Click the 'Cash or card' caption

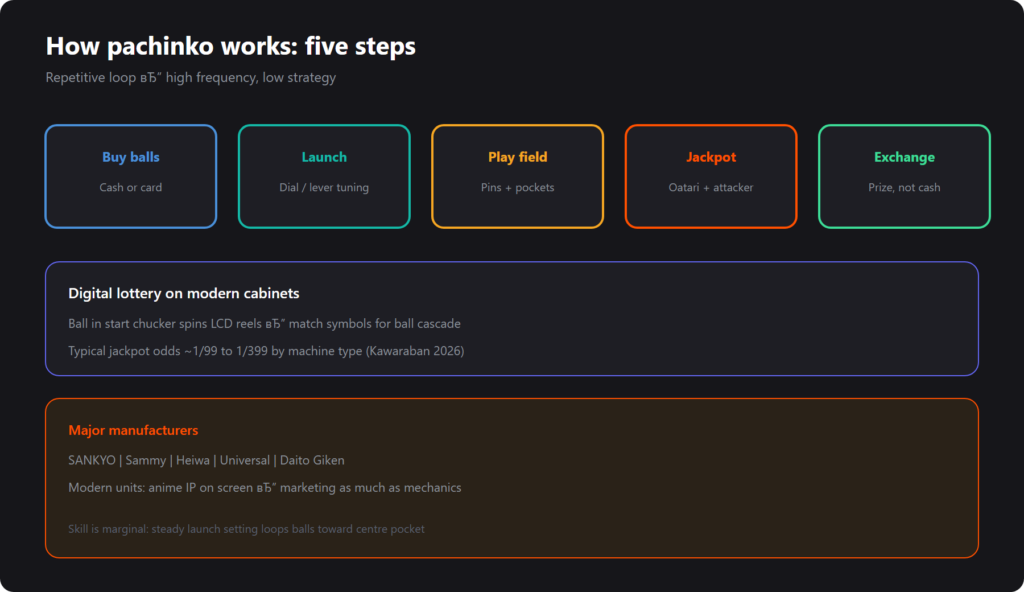(x=131, y=188)
